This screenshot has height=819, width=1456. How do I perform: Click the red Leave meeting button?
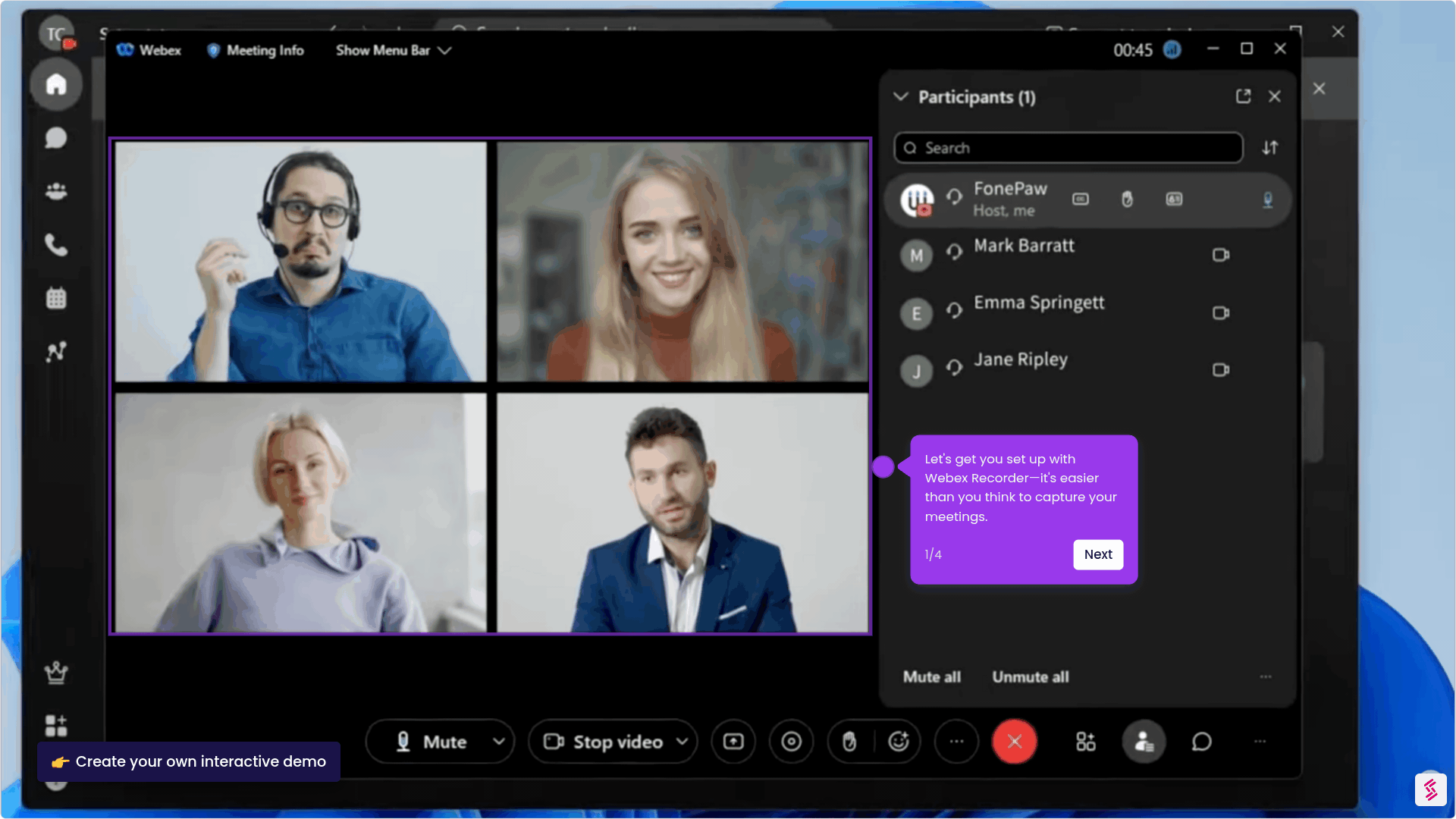(1015, 742)
